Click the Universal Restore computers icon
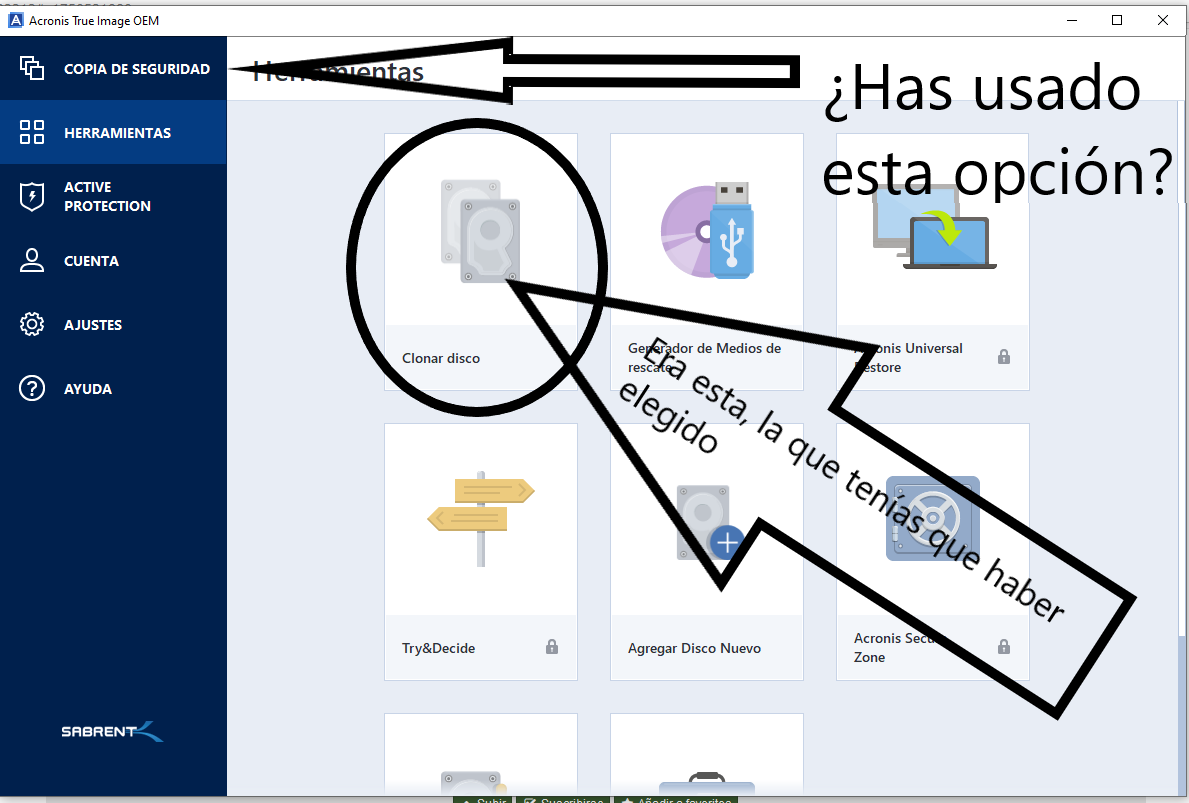Viewport: 1189px width, 803px height. coord(934,227)
